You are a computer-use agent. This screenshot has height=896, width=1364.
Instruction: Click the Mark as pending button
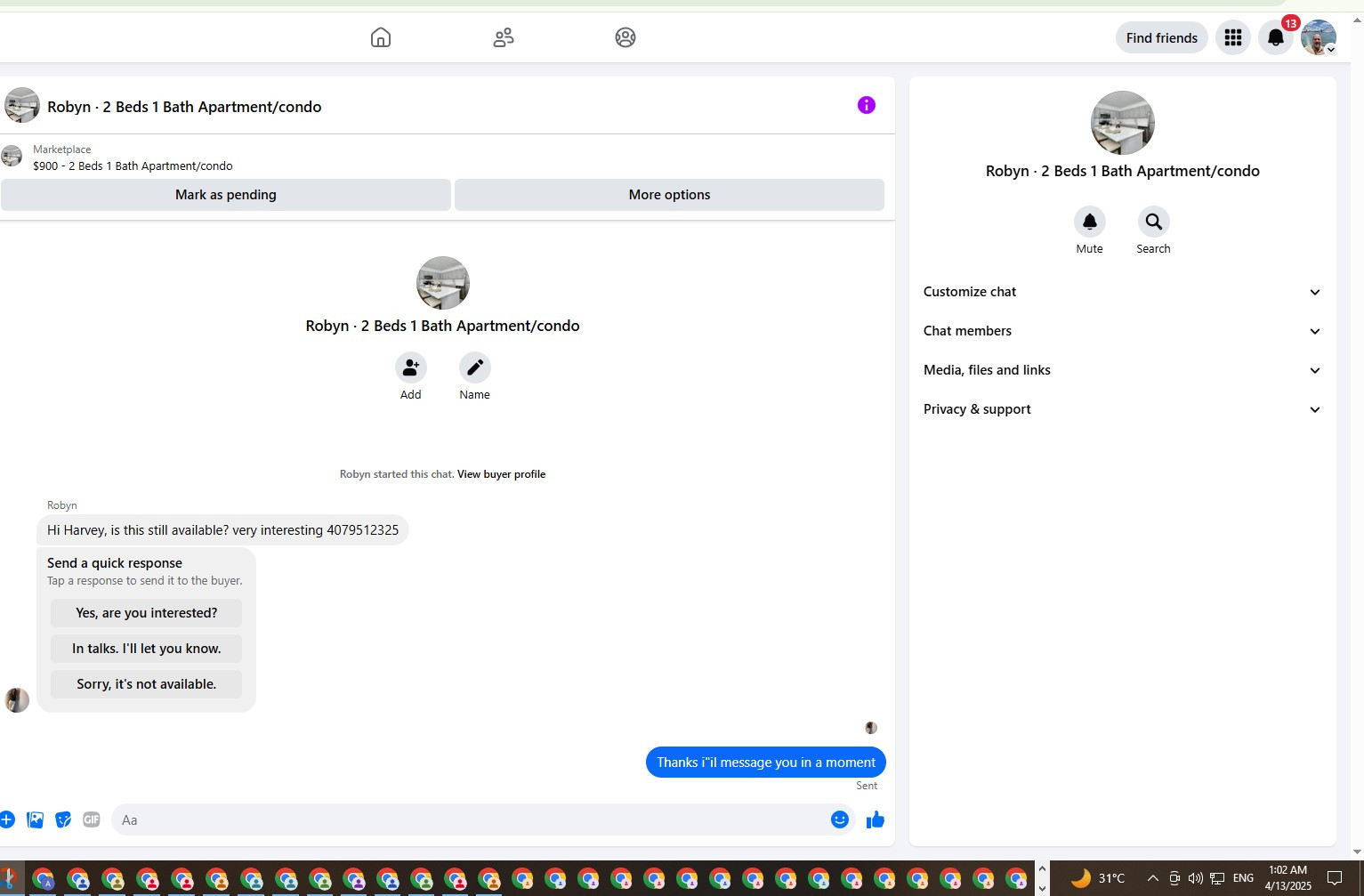tap(226, 195)
